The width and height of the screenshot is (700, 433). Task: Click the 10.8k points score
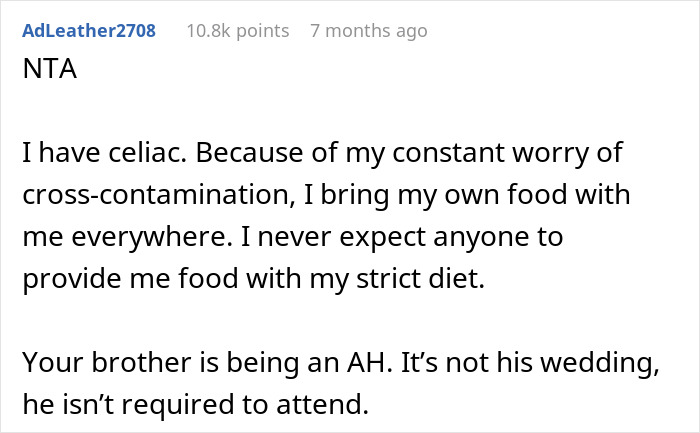tap(237, 31)
